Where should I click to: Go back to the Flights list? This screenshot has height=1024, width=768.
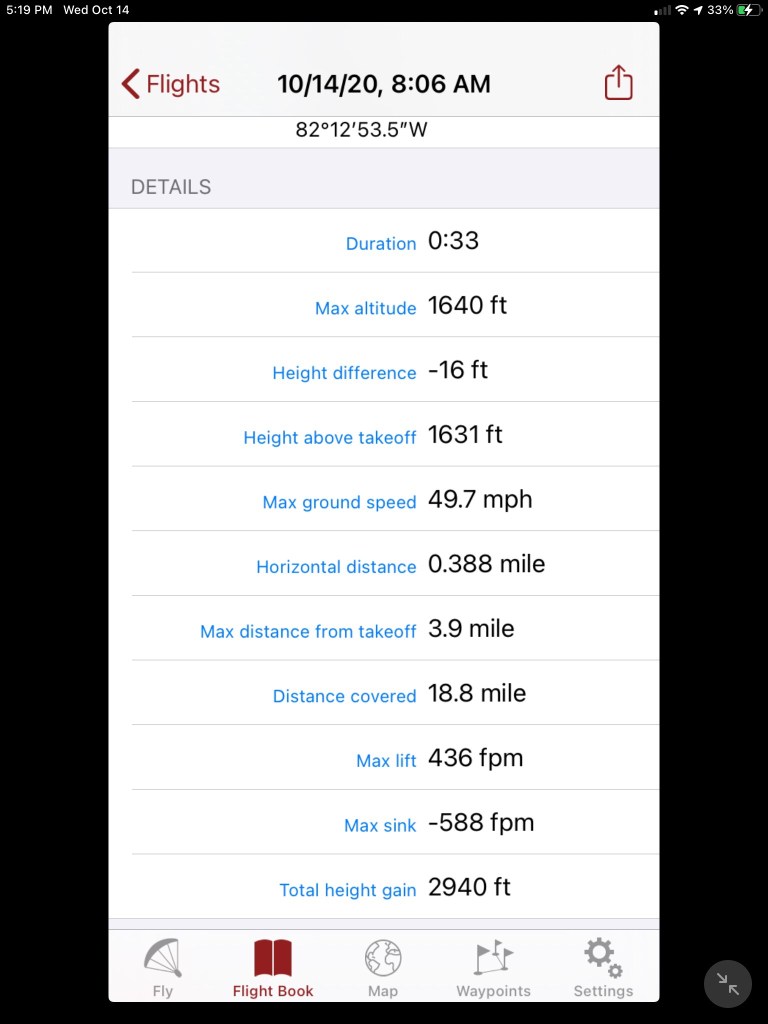171,84
